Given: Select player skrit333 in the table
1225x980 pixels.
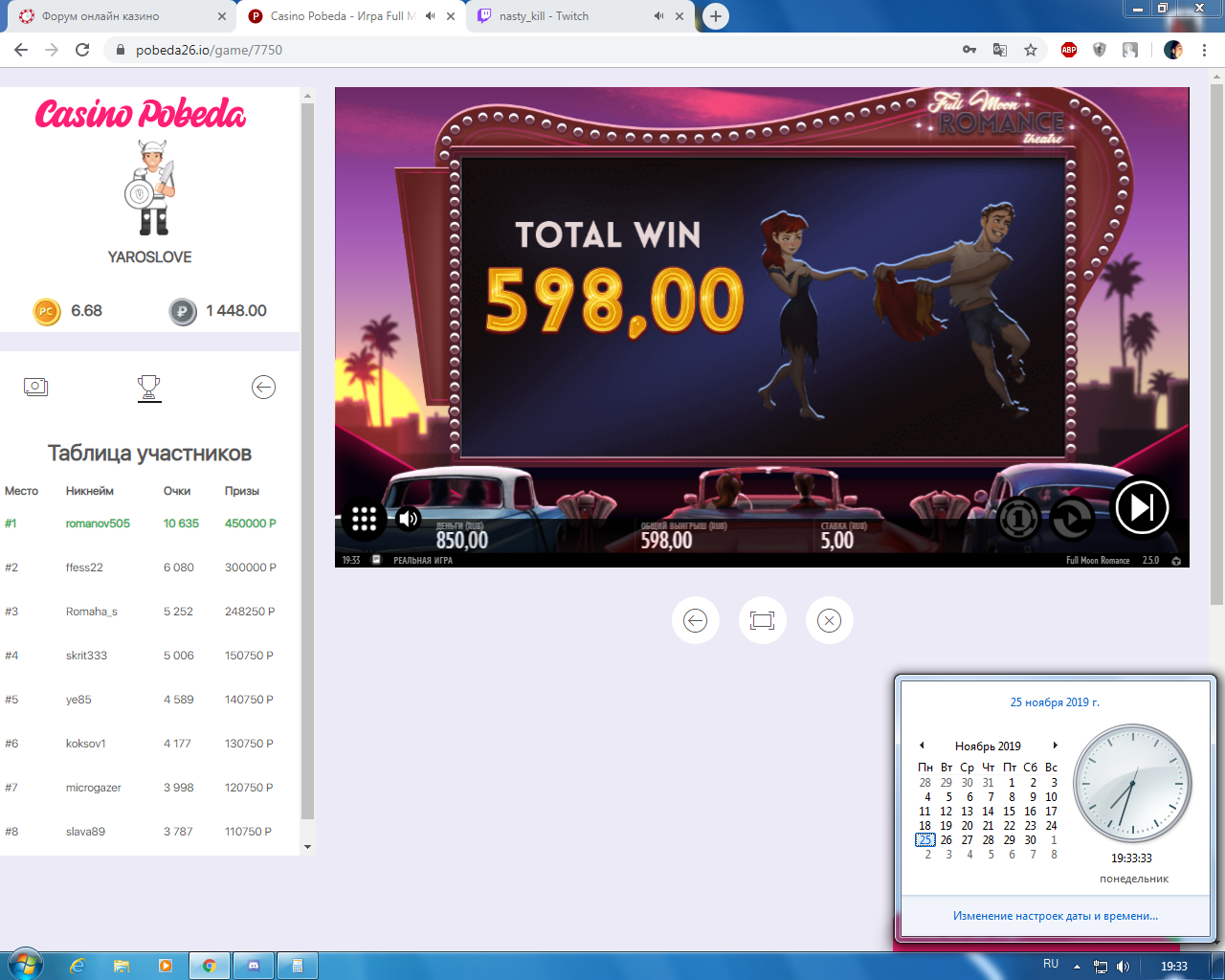Looking at the screenshot, I should [x=86, y=656].
